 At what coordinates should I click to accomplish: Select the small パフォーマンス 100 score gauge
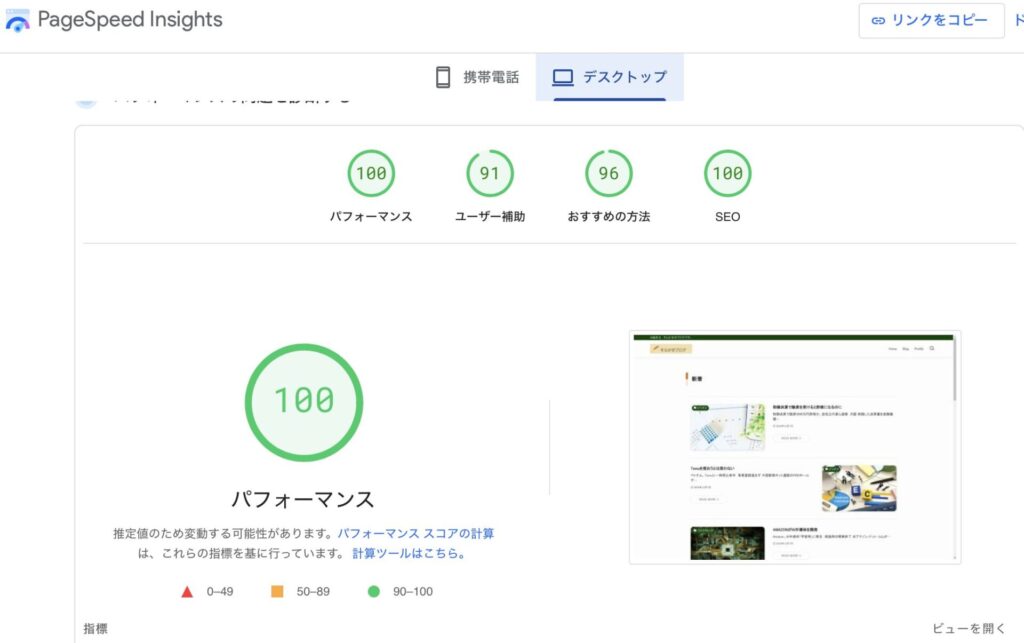click(x=371, y=174)
